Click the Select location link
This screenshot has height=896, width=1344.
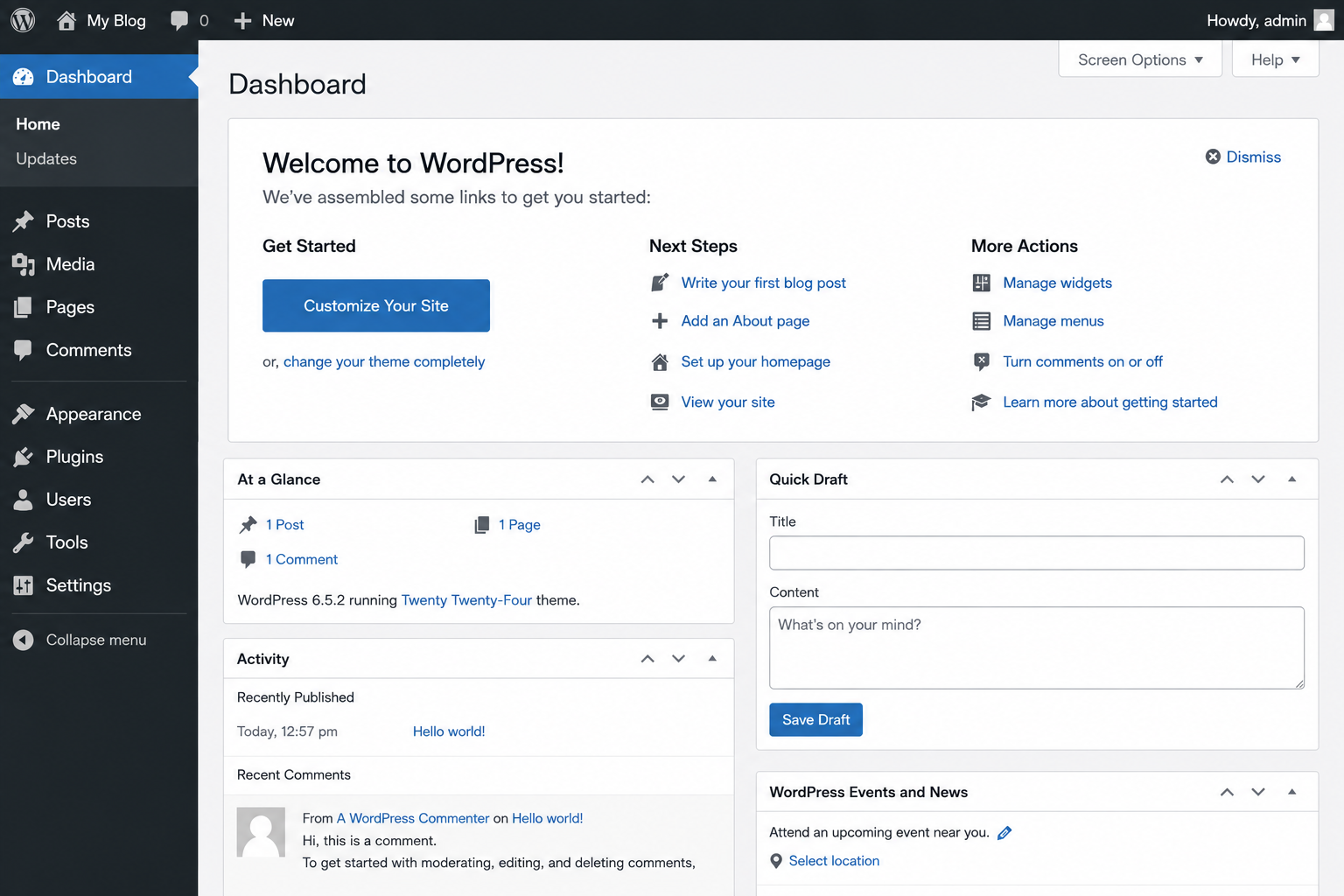(x=834, y=861)
